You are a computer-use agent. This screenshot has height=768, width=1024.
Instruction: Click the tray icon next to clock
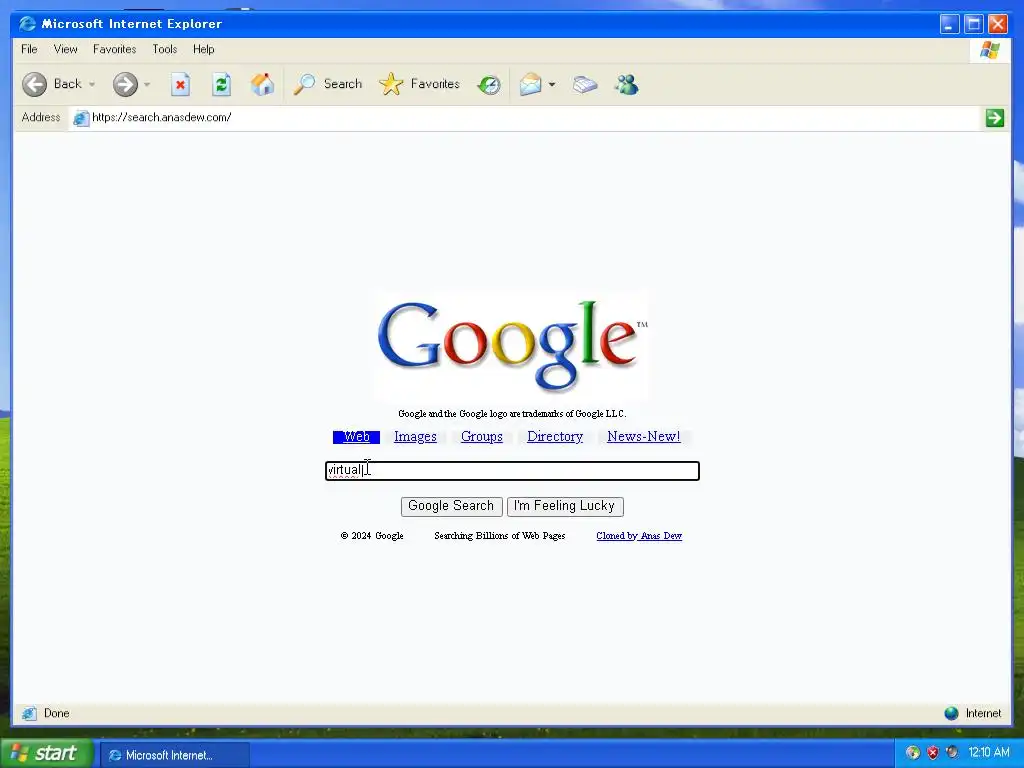pyautogui.click(x=952, y=753)
